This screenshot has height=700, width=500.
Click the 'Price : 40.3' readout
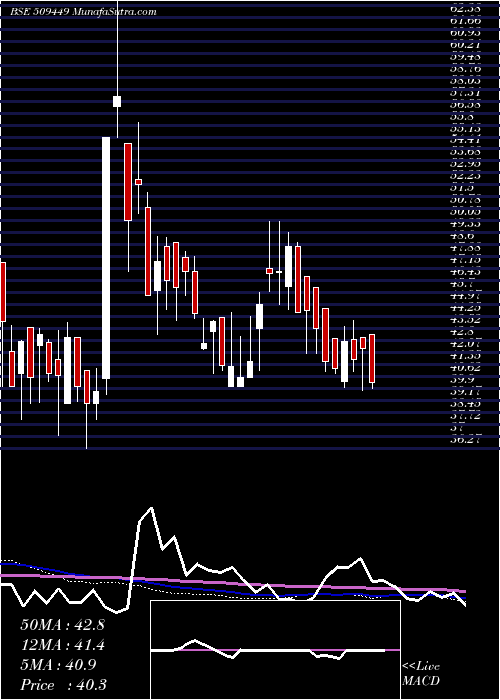[x=63, y=685]
